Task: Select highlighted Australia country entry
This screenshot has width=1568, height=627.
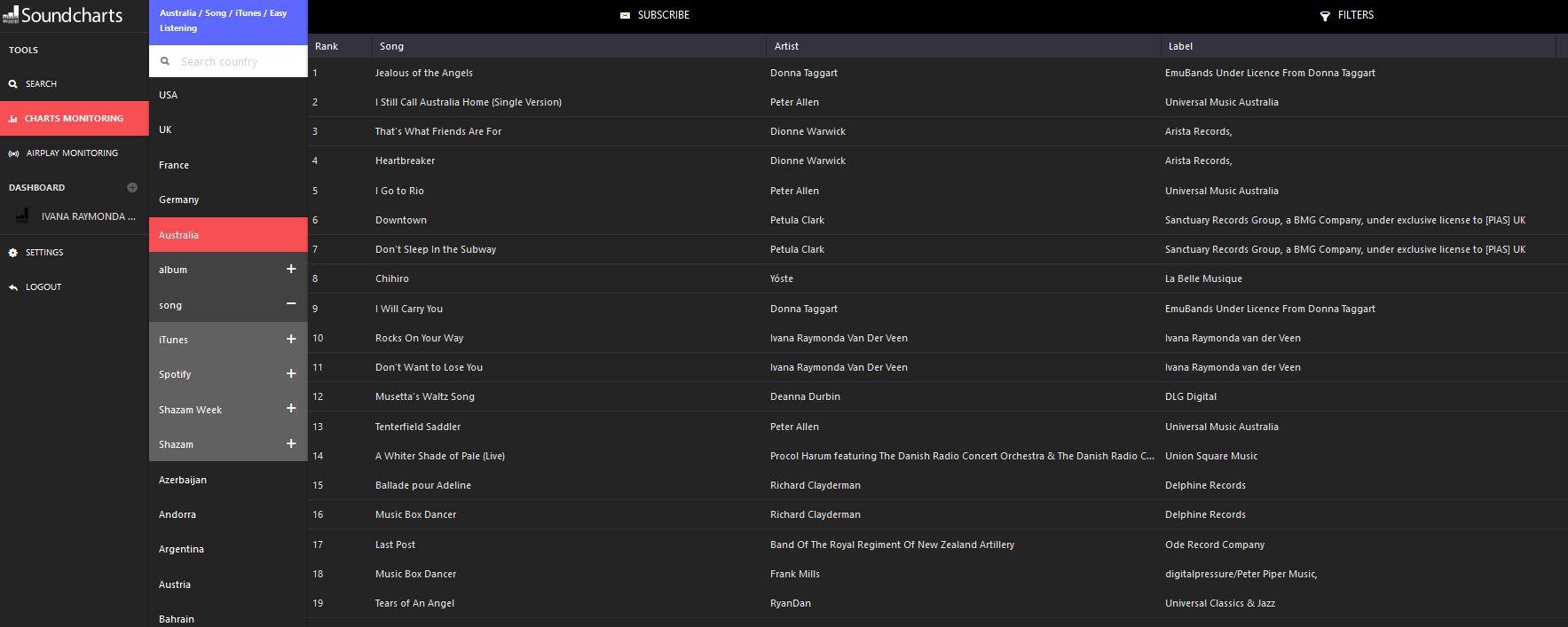Action: click(228, 235)
